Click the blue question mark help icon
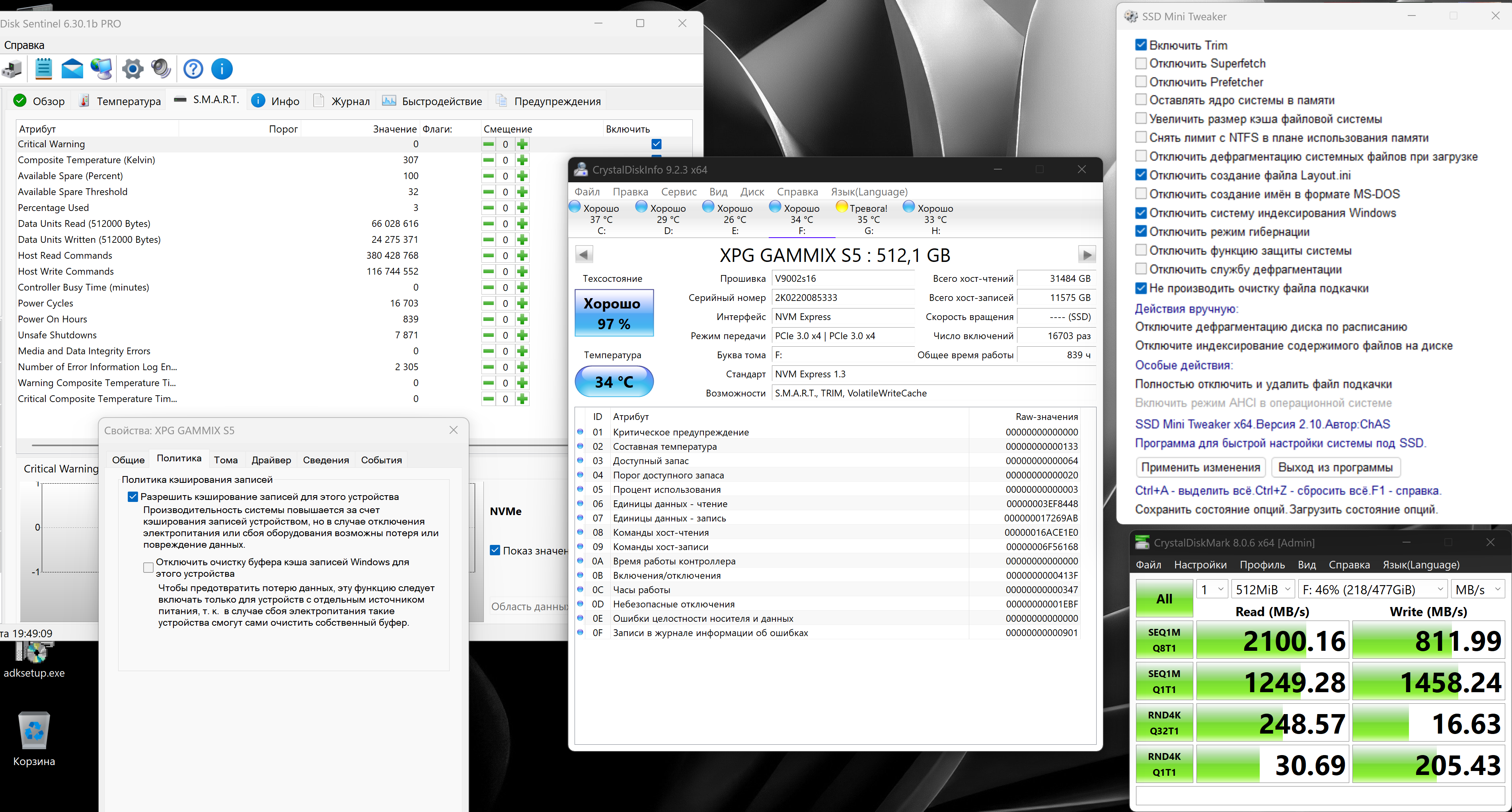Screen dimensions: 1512x812 193,69
